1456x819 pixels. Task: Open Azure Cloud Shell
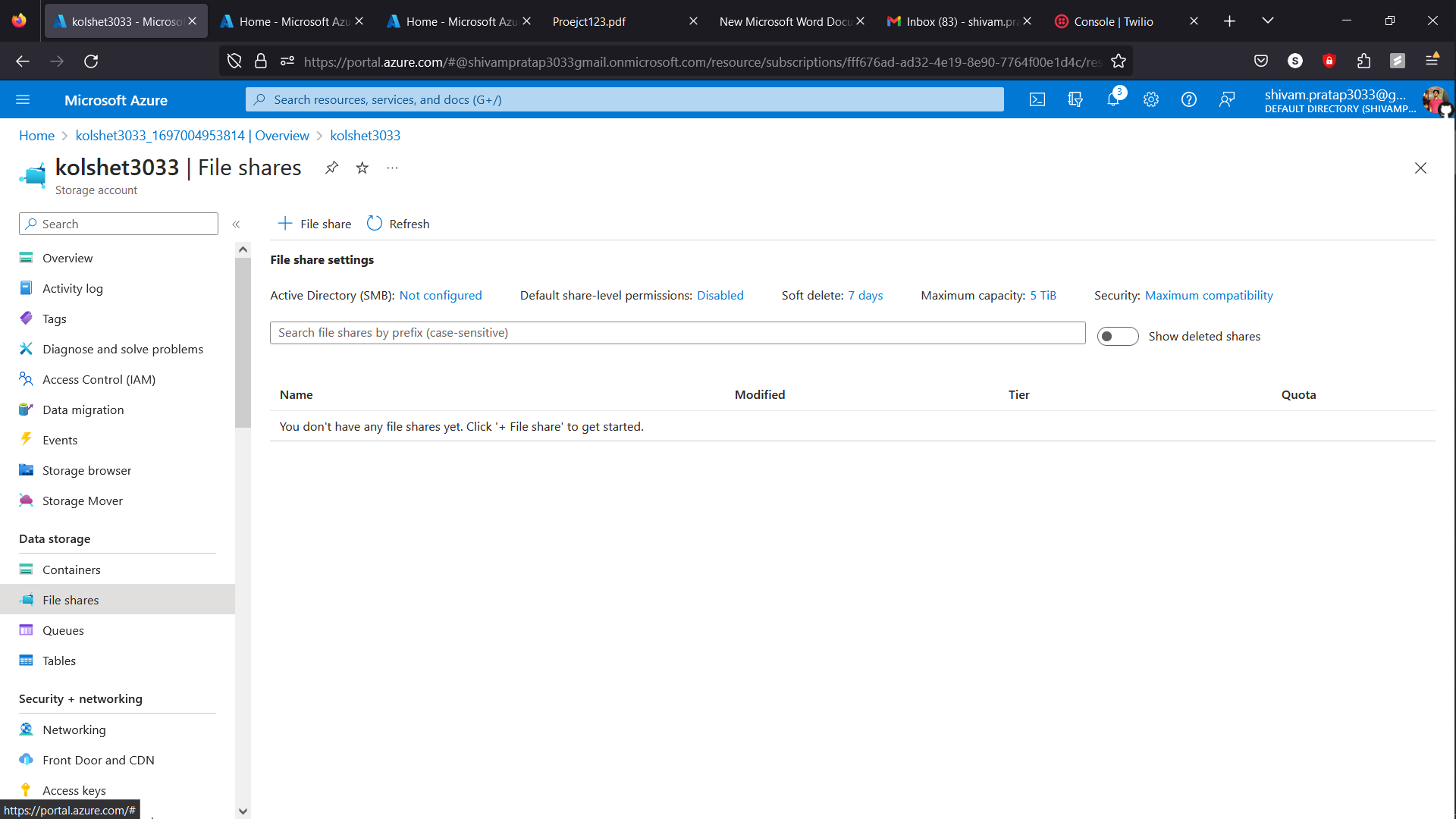(1037, 99)
